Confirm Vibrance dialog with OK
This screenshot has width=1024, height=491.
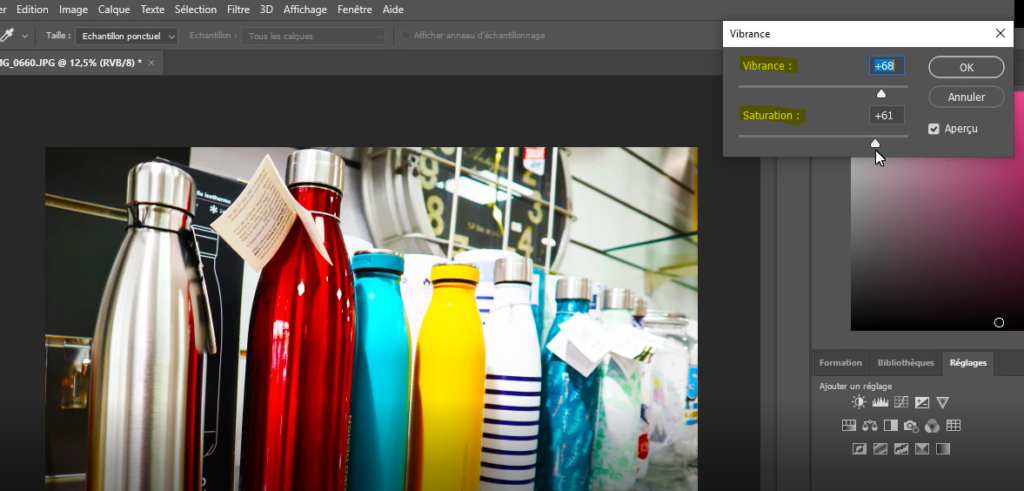coord(966,67)
